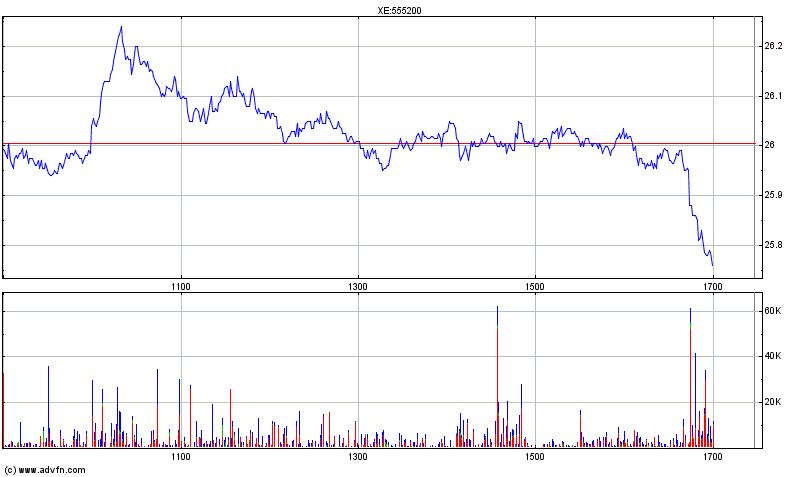This screenshot has width=800, height=477.
Task: Click the chart title XE:555200
Action: (399, 11)
